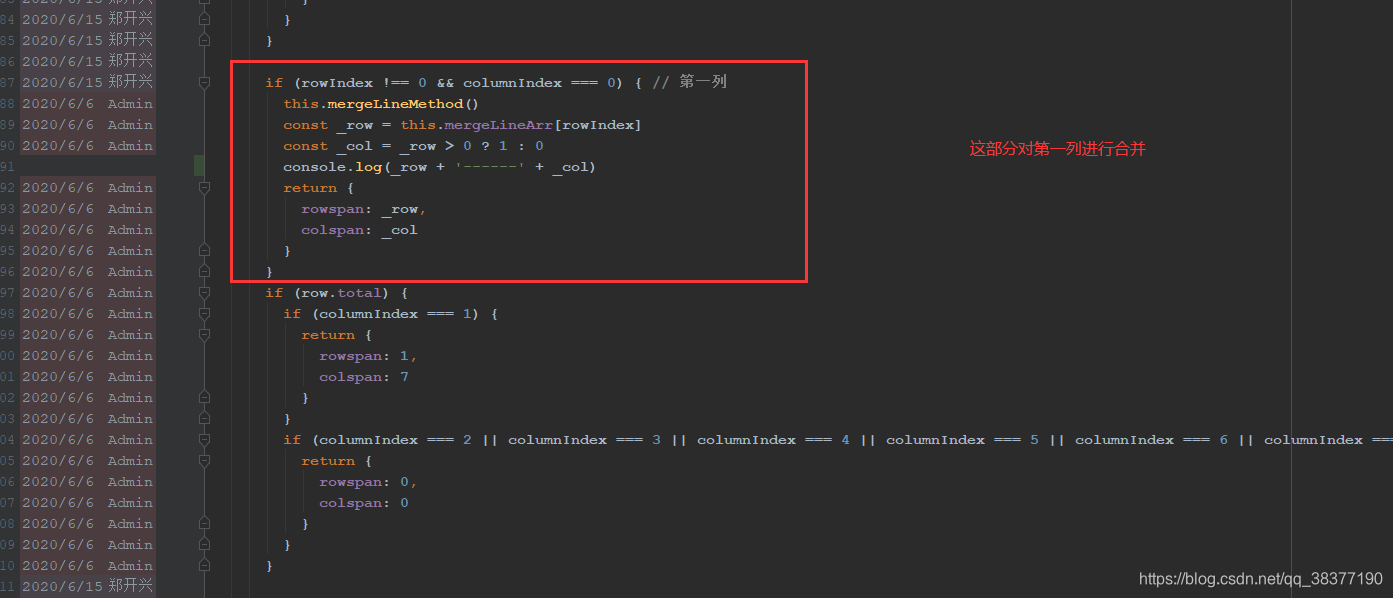Click line number 91 in the gutter
The width and height of the screenshot is (1393, 598).
click(8, 166)
